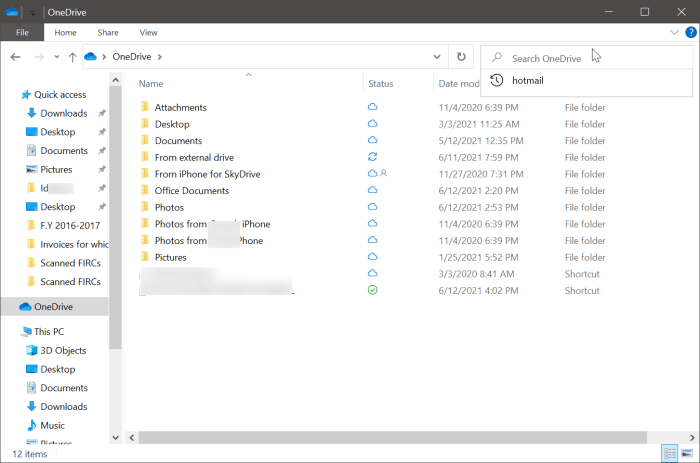Click 12 items status bar text
This screenshot has width=700, height=463.
point(30,454)
